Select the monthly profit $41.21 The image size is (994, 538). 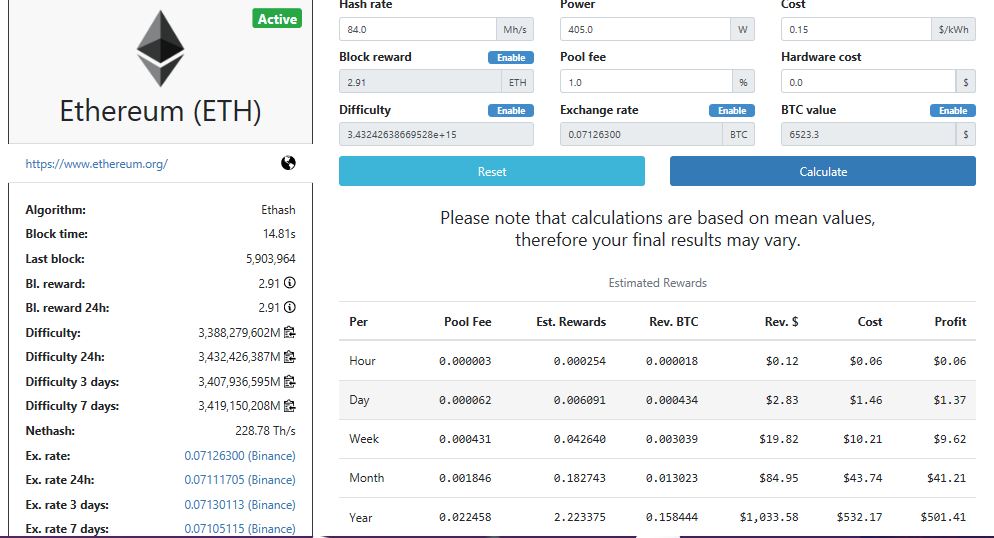(946, 478)
